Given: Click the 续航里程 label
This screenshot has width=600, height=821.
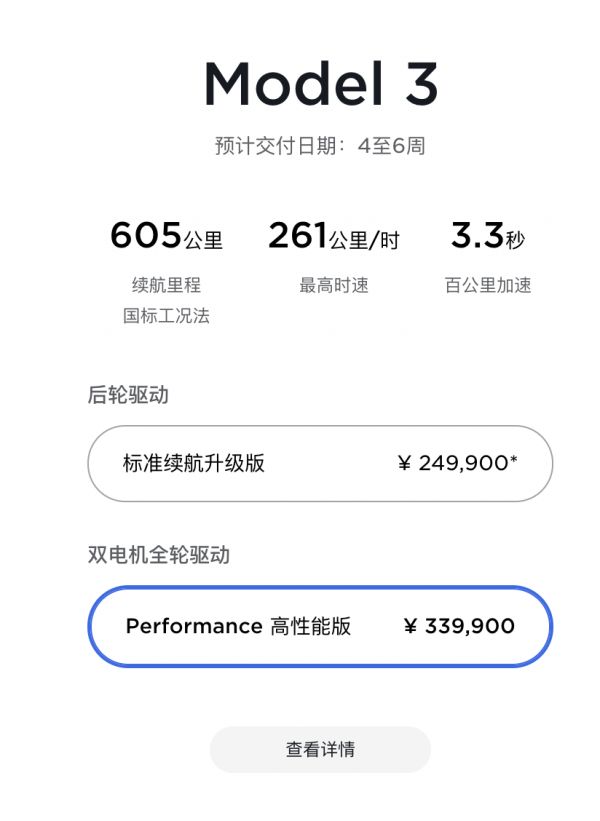Looking at the screenshot, I should (166, 285).
